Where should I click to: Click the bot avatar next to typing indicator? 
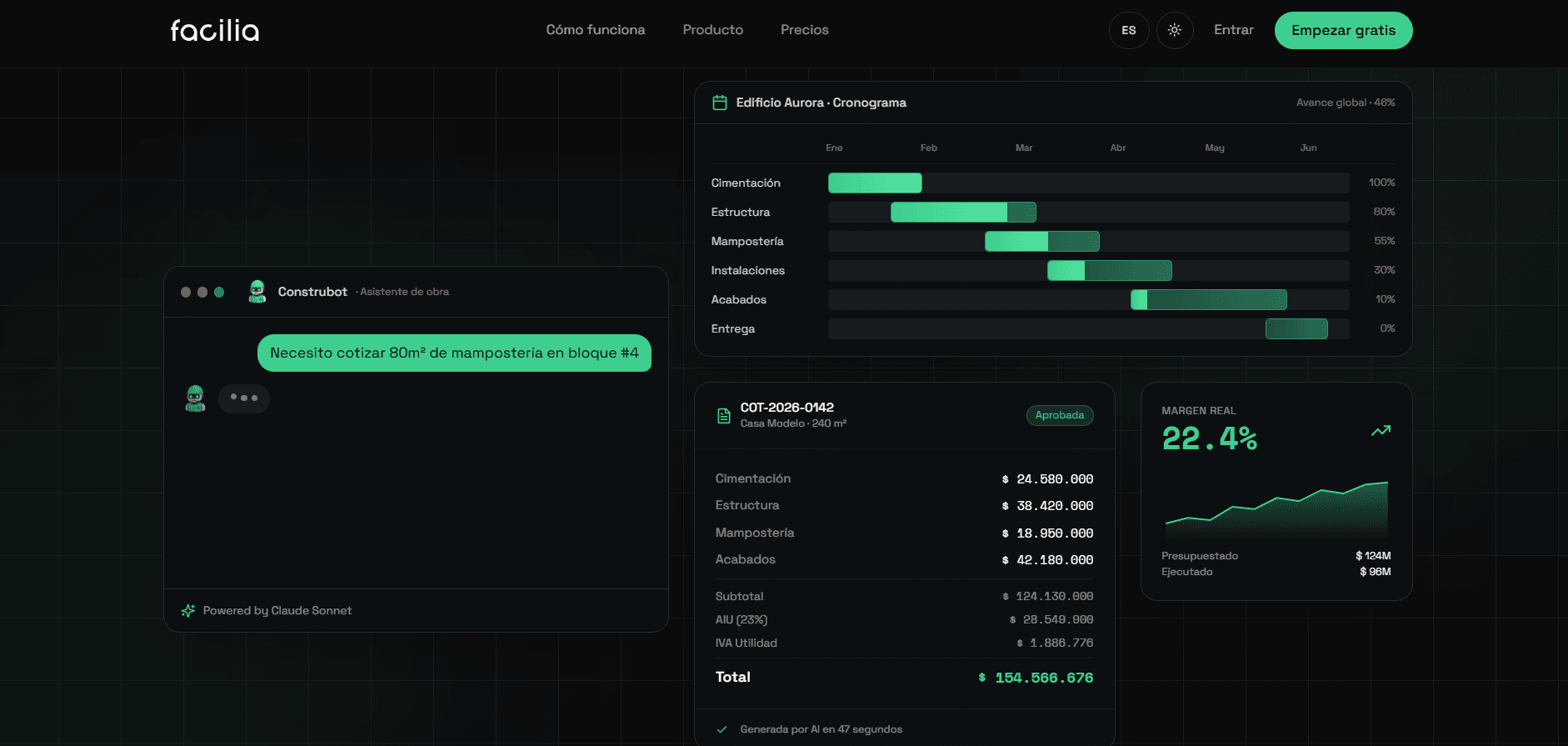pyautogui.click(x=196, y=398)
